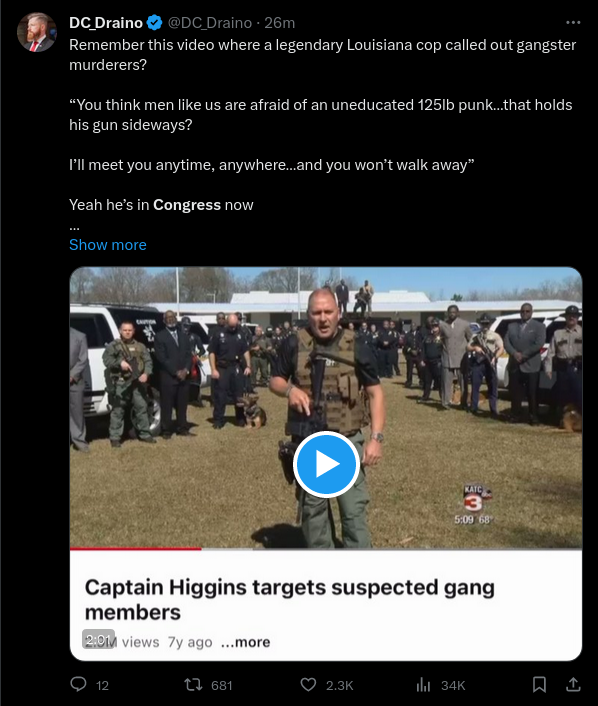Click the reply comment icon
The width and height of the screenshot is (598, 706).
point(78,684)
